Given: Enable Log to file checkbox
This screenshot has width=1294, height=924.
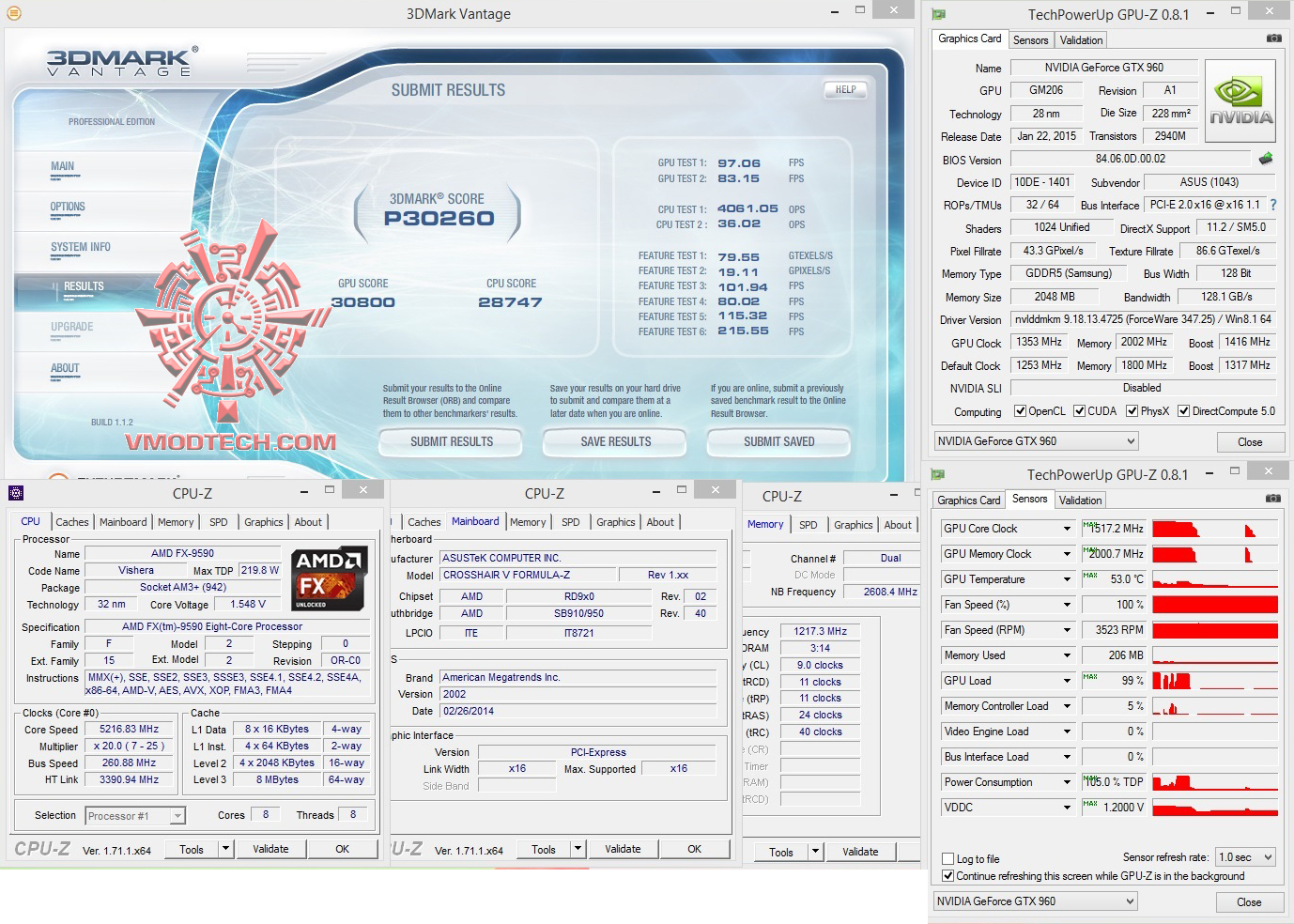Looking at the screenshot, I should tap(948, 859).
